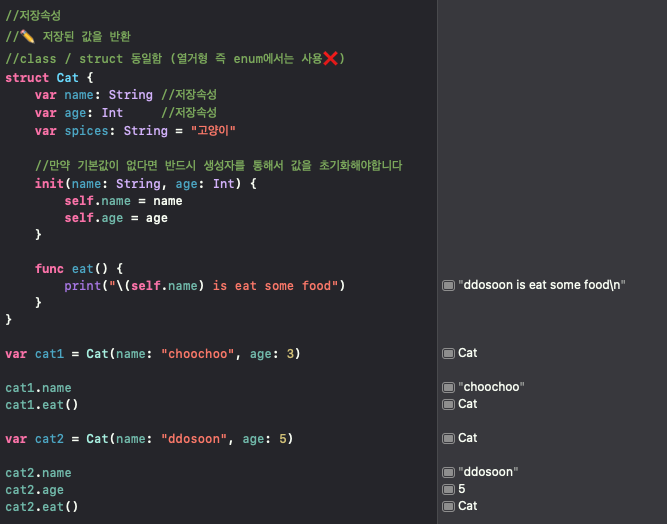Click the struct keyword in Cat declaration
The image size is (667, 524).
[x=27, y=78]
